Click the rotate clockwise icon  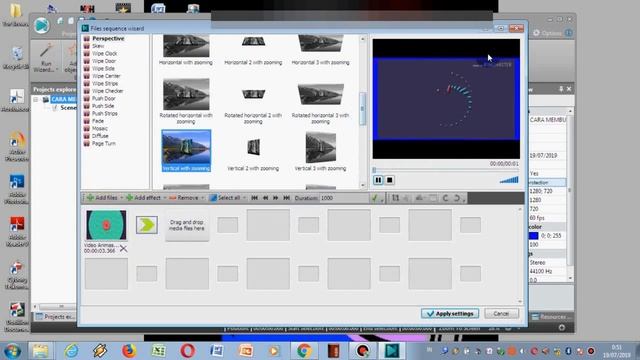point(457,198)
